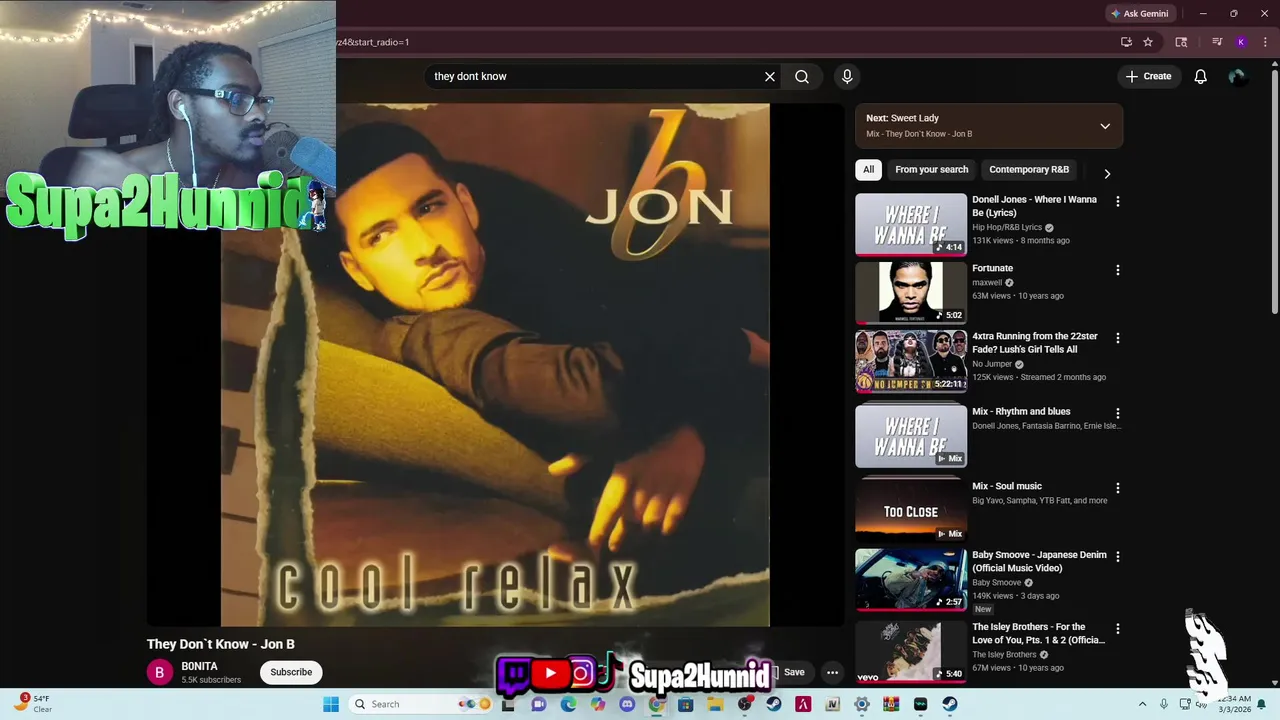
Task: Open Copilot from taskbar
Action: [x=598, y=704]
